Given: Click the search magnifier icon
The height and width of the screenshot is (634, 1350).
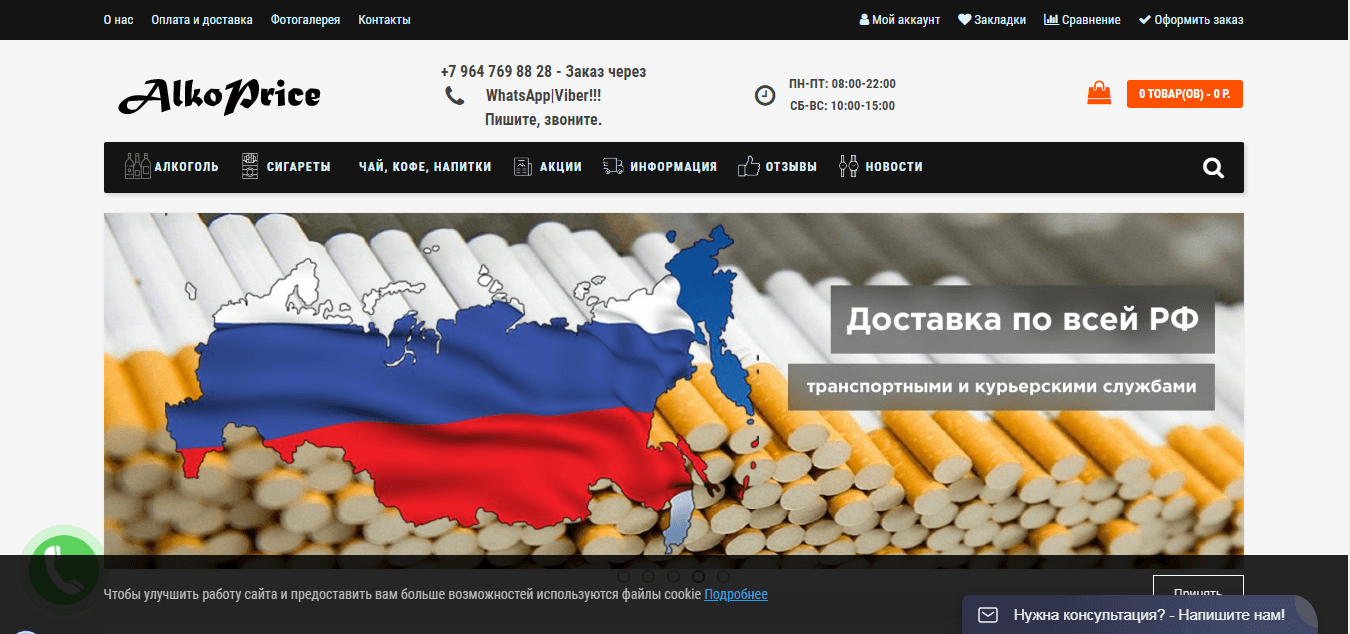Looking at the screenshot, I should [1213, 168].
